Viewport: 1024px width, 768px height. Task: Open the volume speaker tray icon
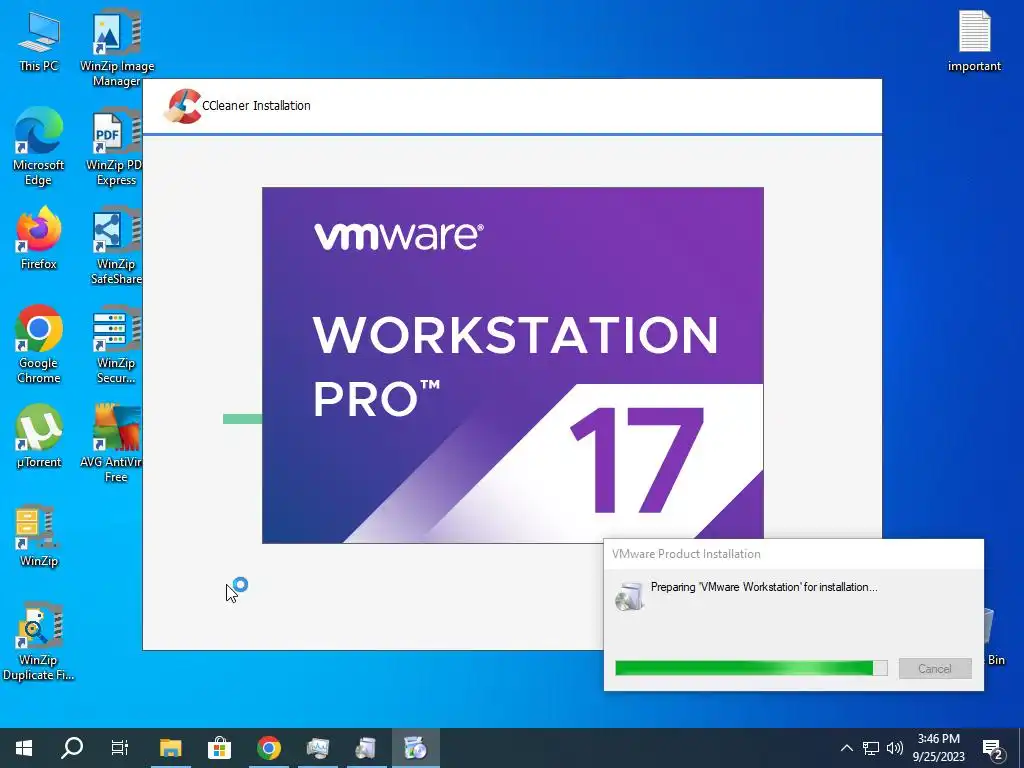[x=895, y=748]
